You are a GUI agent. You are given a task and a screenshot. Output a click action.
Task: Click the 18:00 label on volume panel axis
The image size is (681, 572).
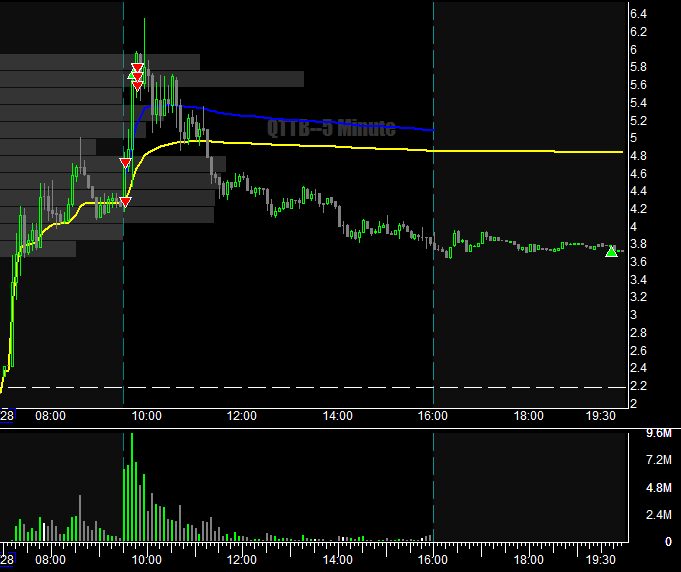529,560
